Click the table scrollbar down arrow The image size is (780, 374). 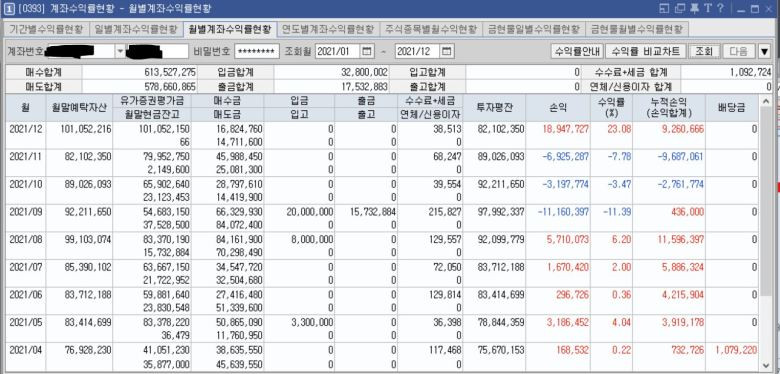(x=765, y=365)
